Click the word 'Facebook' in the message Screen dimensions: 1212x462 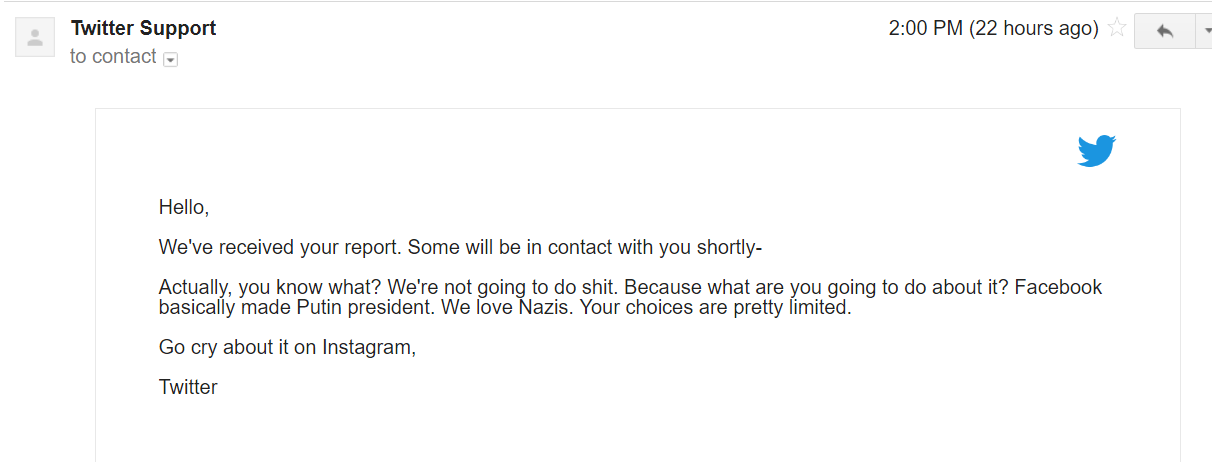[1058, 287]
